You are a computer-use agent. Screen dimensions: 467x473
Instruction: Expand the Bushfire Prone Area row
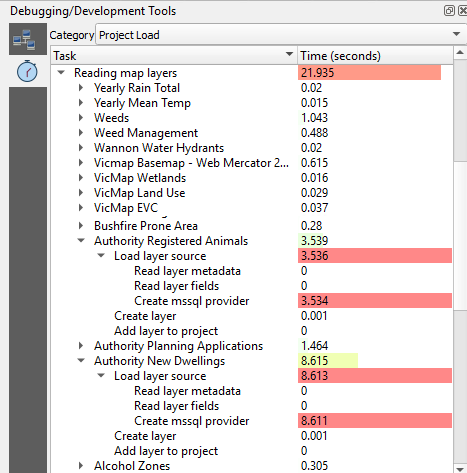[81, 226]
